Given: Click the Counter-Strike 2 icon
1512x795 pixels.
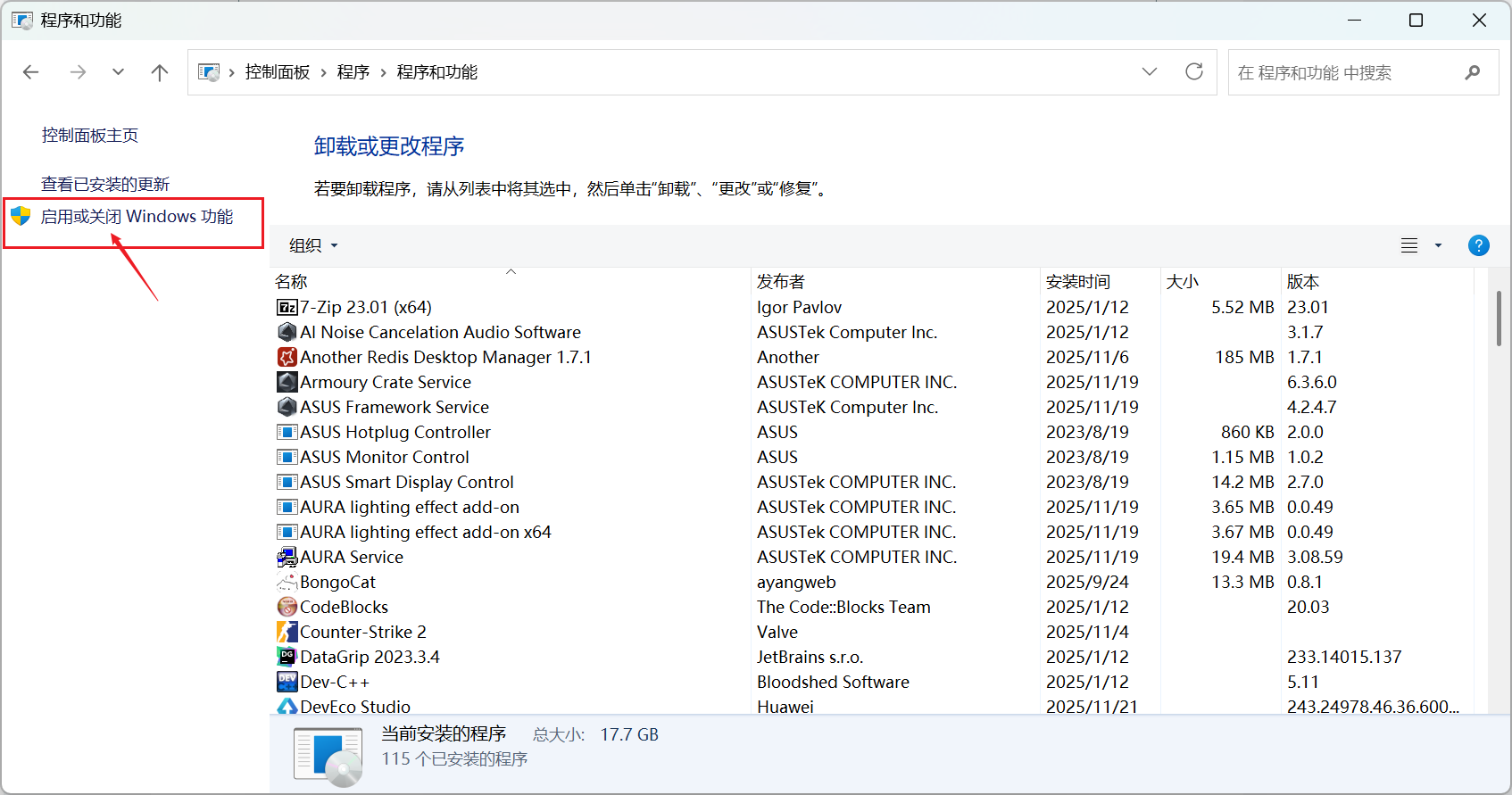Looking at the screenshot, I should pyautogui.click(x=287, y=632).
